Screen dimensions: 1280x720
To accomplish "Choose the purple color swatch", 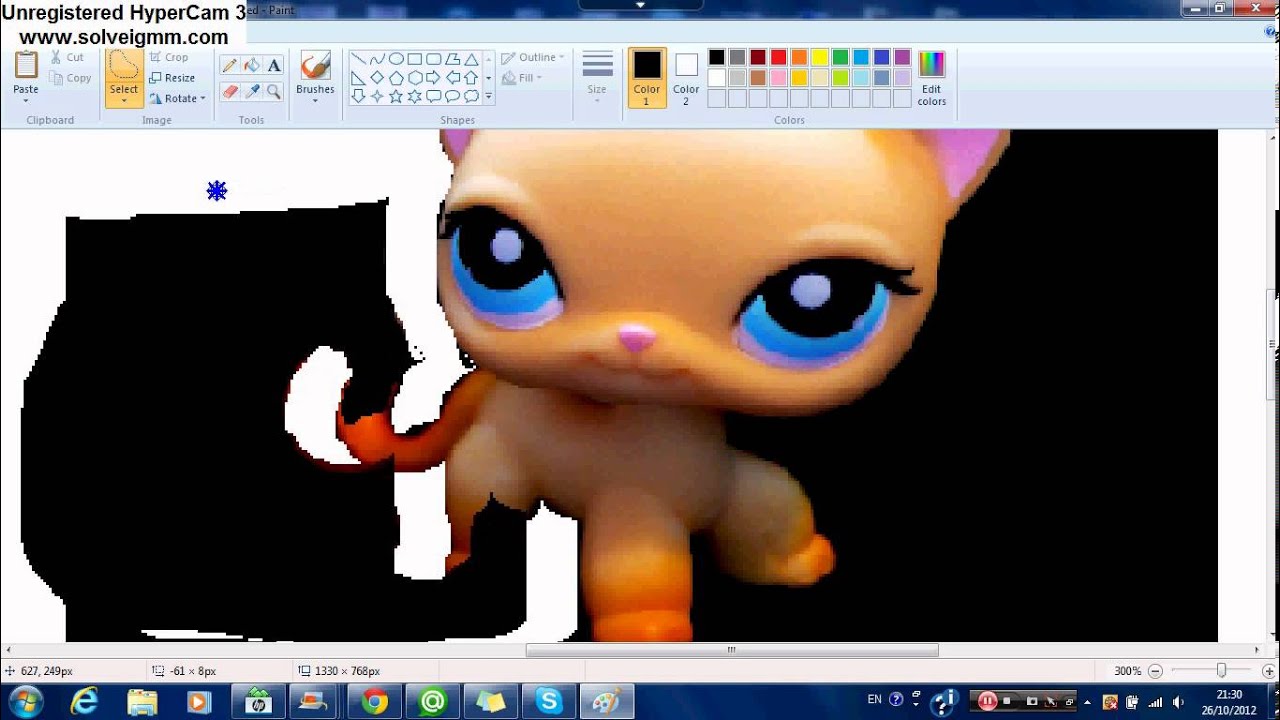I will (x=902, y=57).
